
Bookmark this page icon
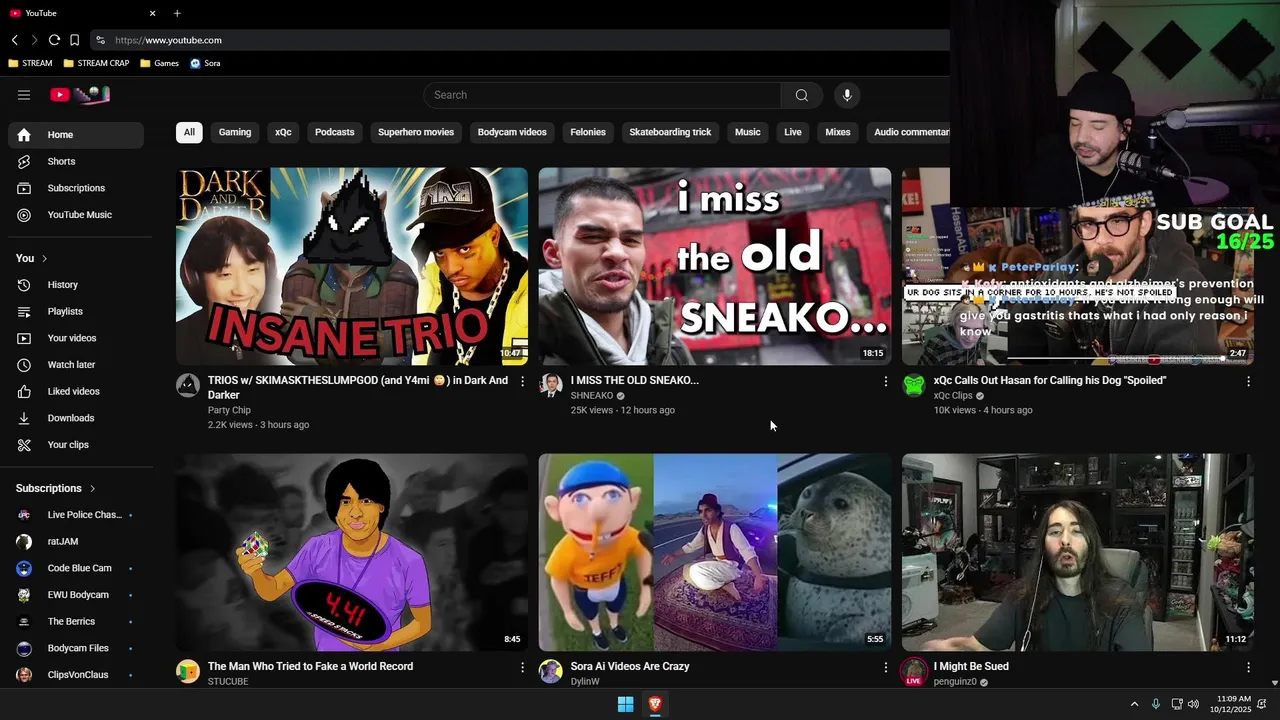(74, 40)
